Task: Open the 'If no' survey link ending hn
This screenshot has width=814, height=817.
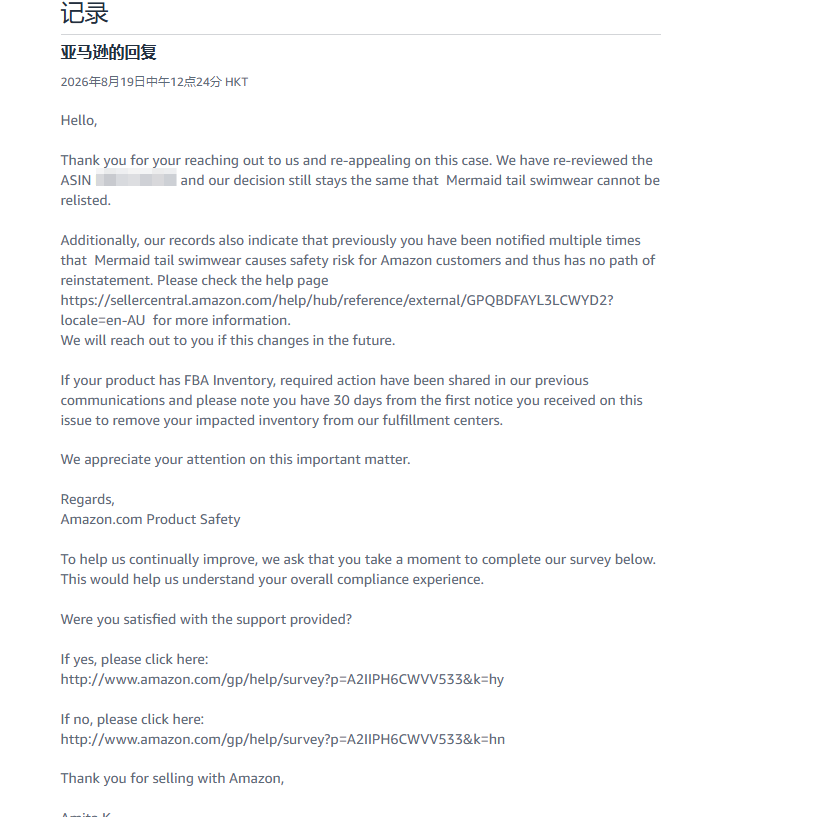Action: [282, 739]
